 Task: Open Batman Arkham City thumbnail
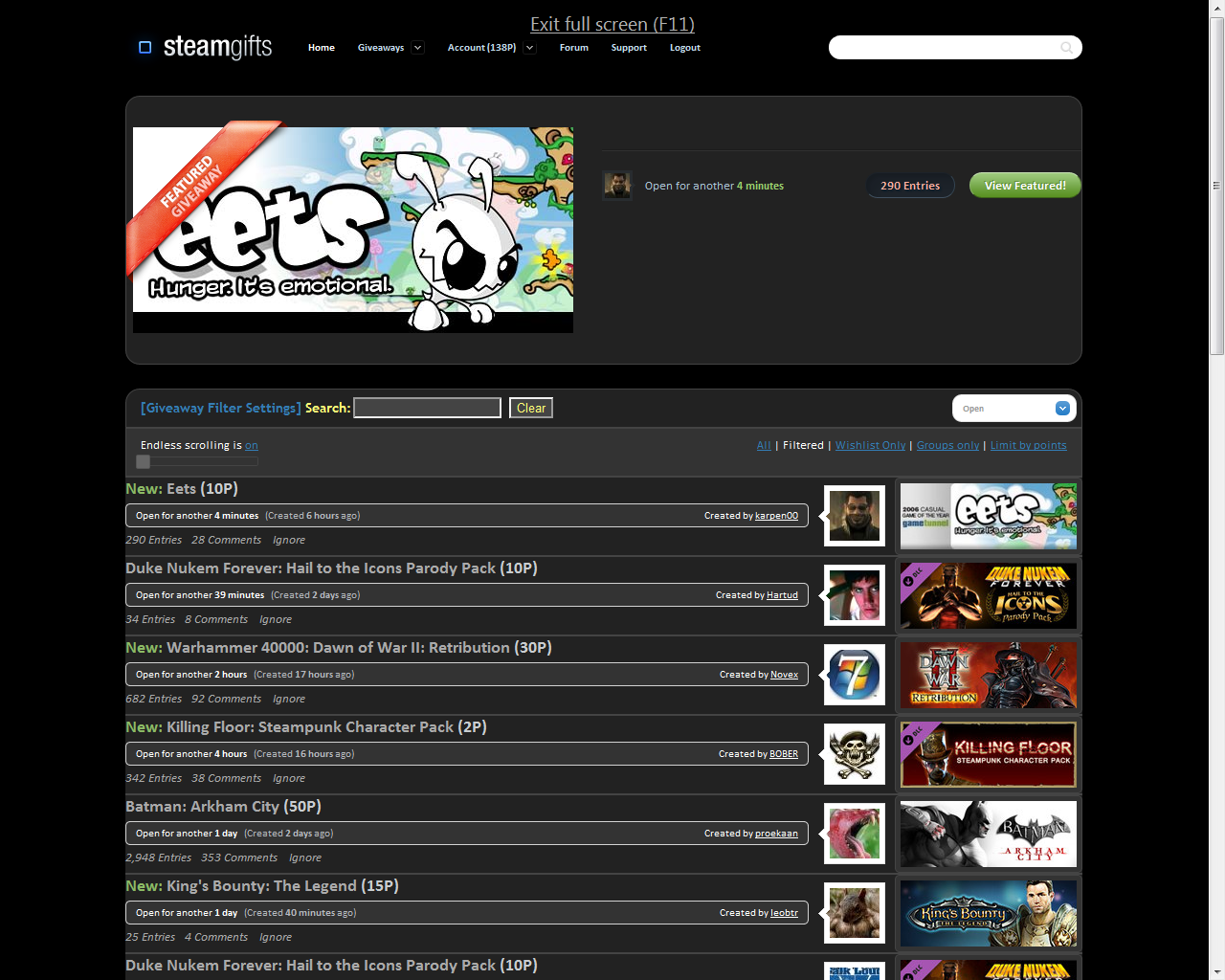point(989,834)
